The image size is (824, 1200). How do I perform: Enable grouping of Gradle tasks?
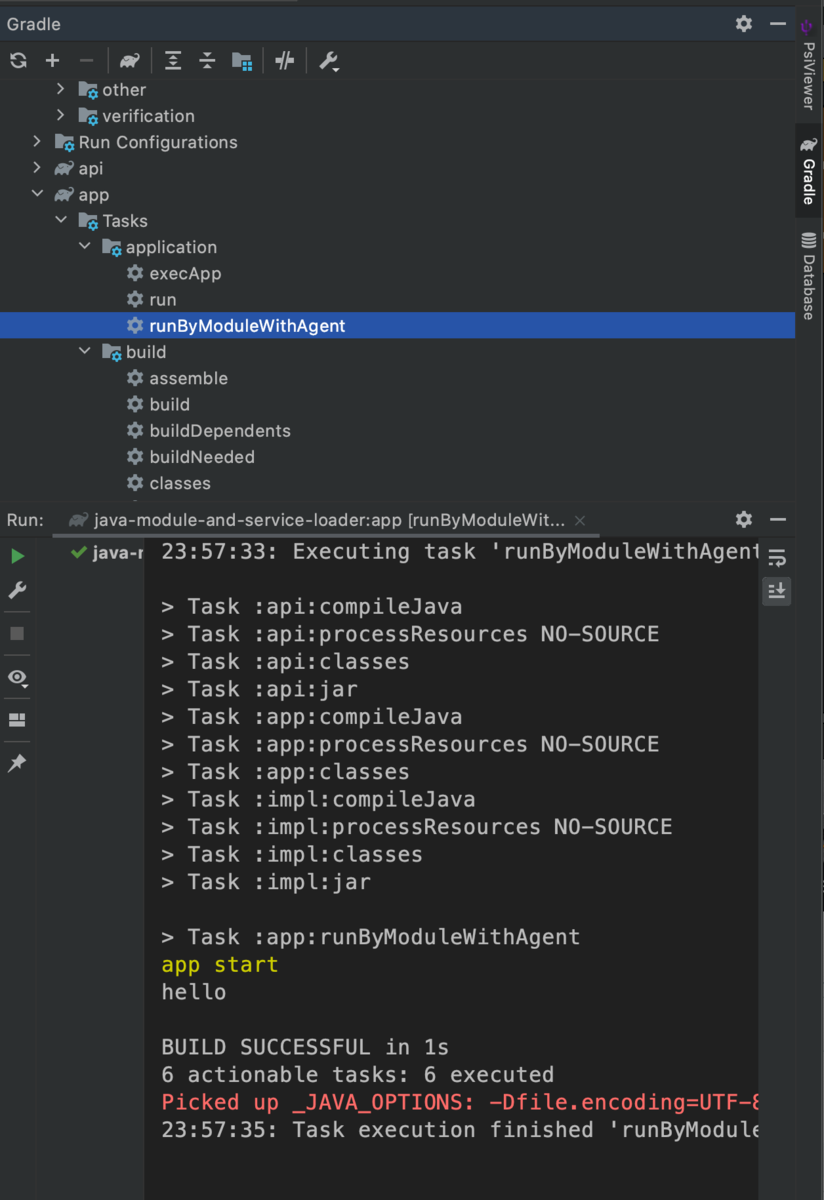point(242,61)
